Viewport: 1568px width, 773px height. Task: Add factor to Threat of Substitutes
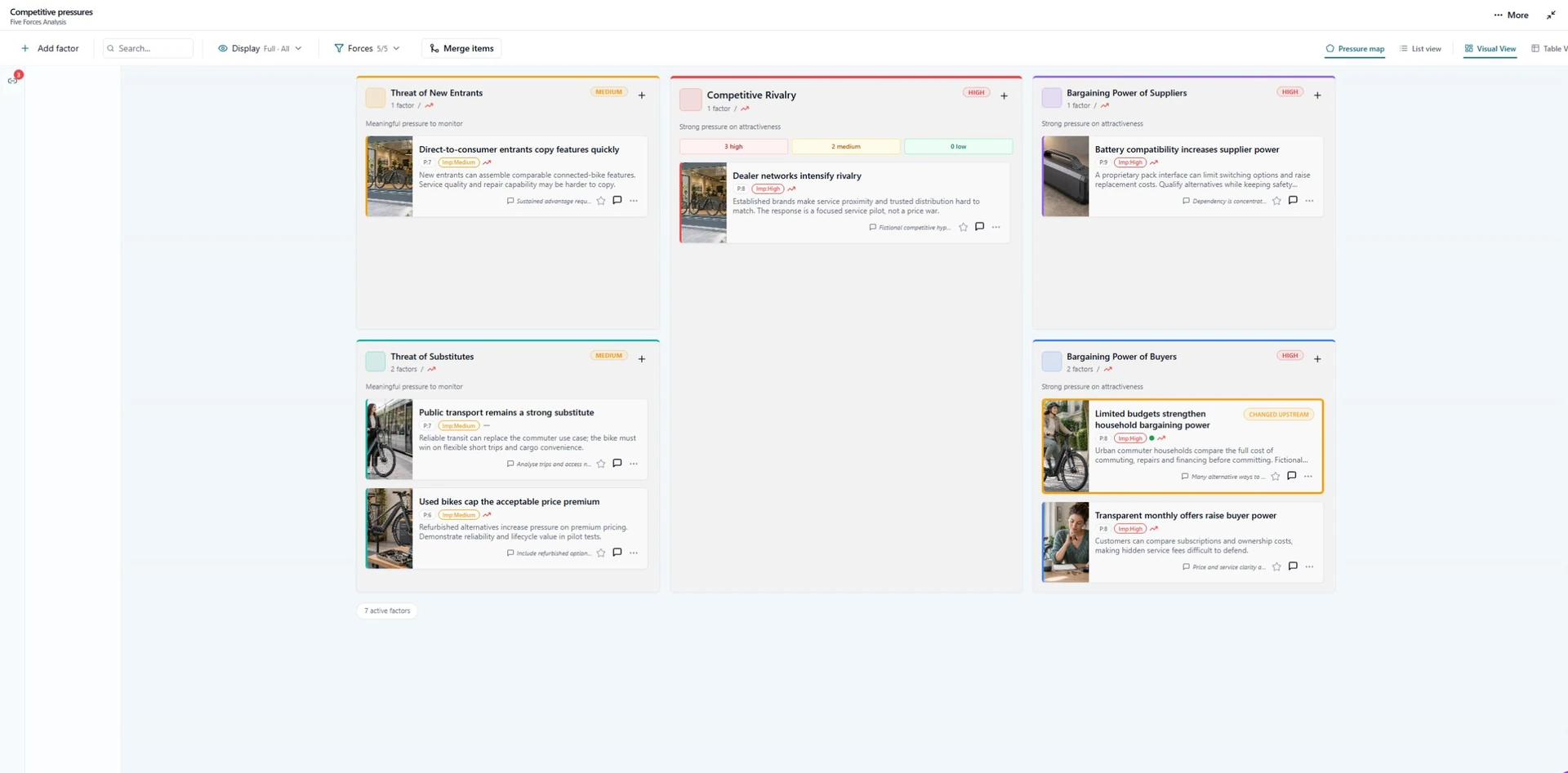[642, 359]
